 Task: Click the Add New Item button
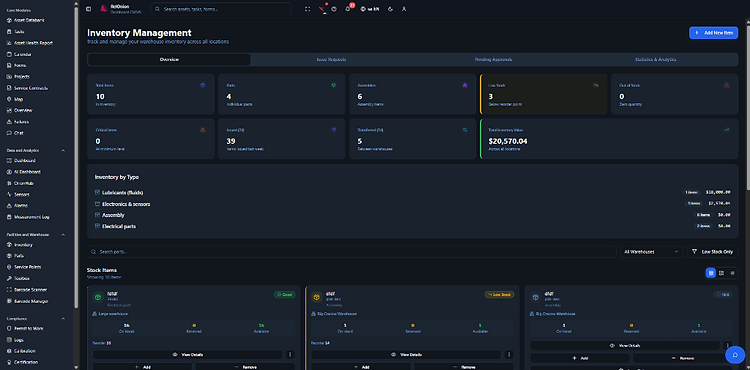pyautogui.click(x=713, y=33)
